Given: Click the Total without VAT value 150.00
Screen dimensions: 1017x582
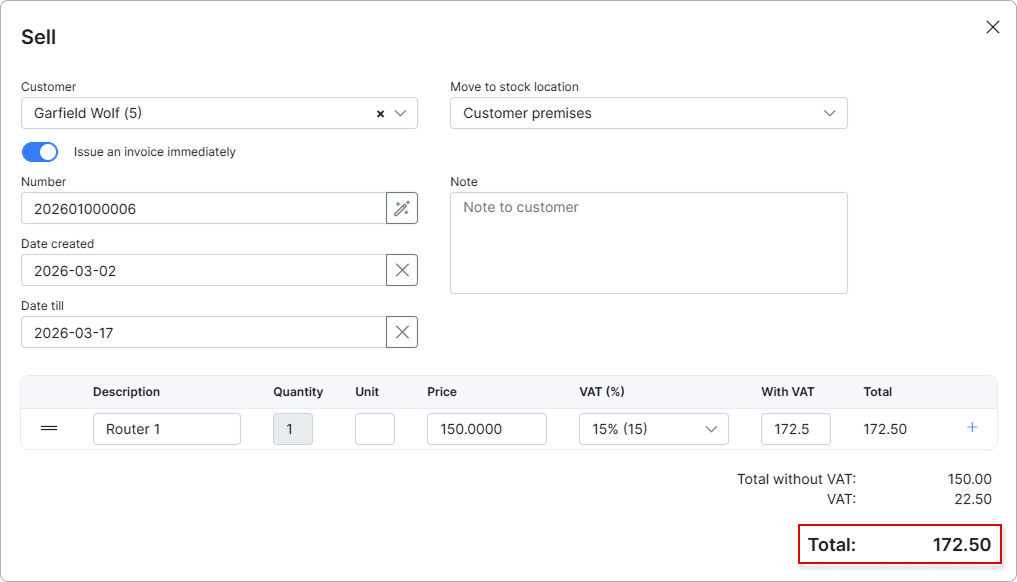Looking at the screenshot, I should tap(969, 479).
